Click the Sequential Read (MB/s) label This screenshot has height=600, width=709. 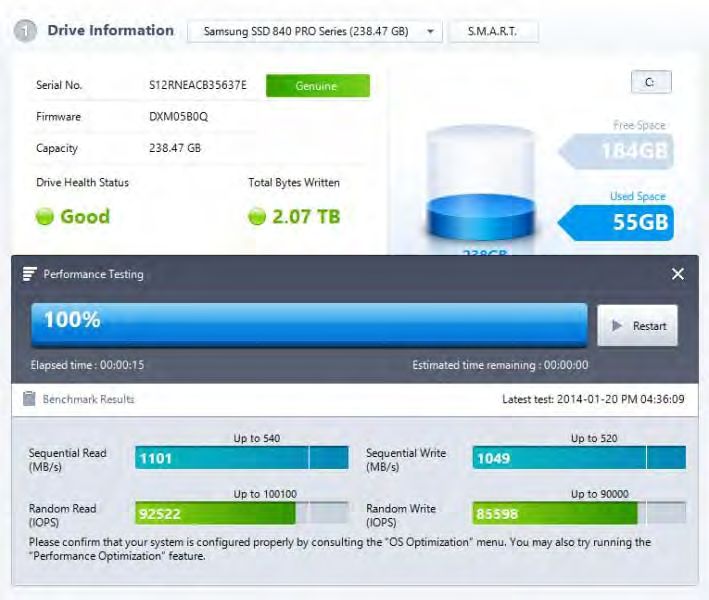[68, 460]
